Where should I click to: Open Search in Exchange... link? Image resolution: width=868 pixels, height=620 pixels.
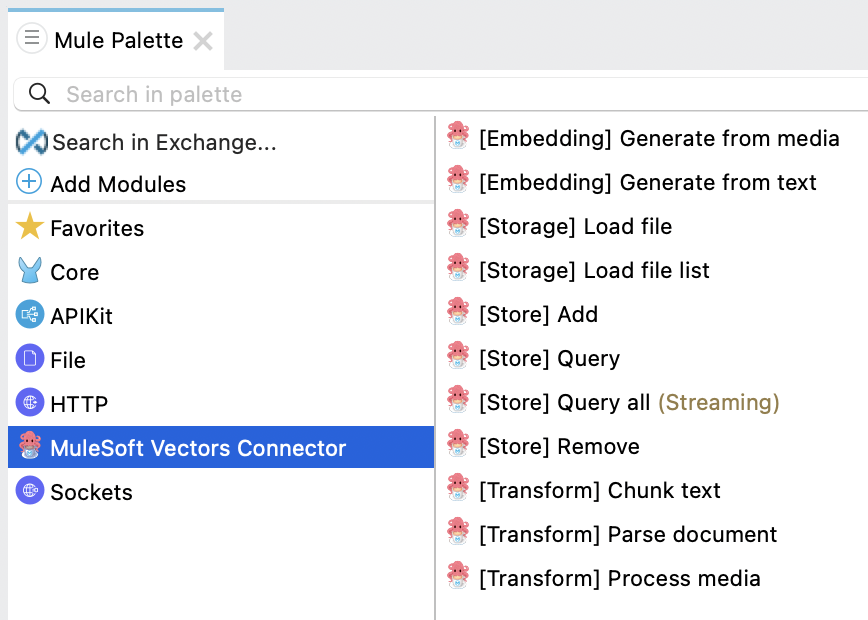164,142
